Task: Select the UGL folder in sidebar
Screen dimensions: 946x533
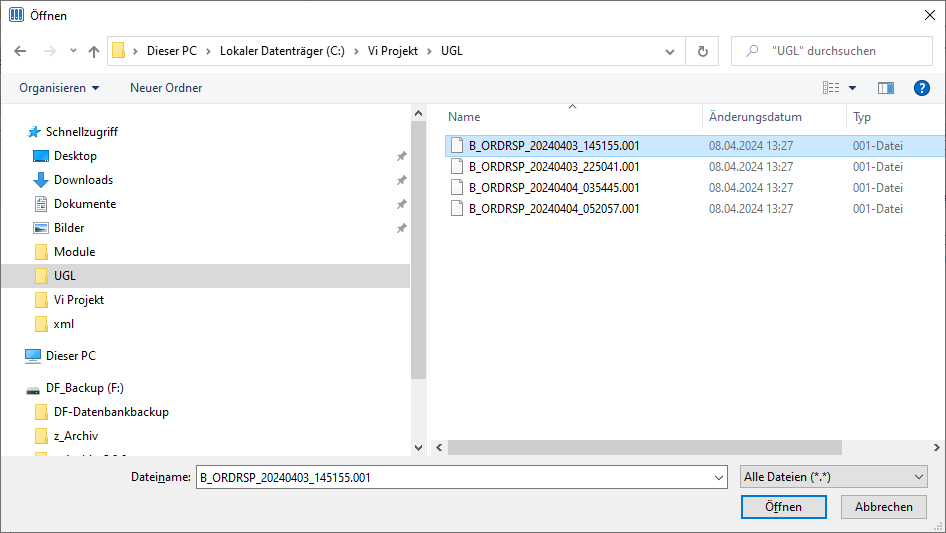Action: 205,276
